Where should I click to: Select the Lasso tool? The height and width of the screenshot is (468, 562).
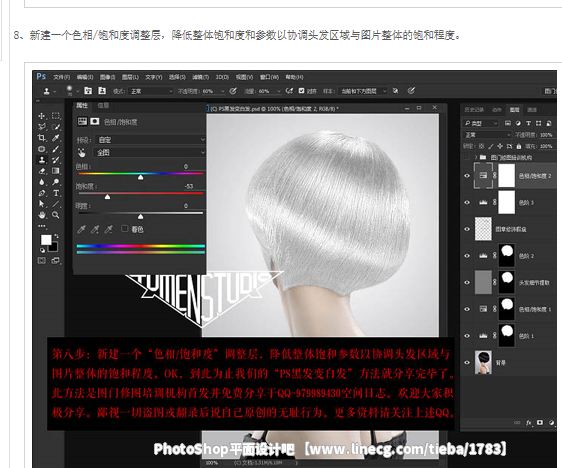42,127
